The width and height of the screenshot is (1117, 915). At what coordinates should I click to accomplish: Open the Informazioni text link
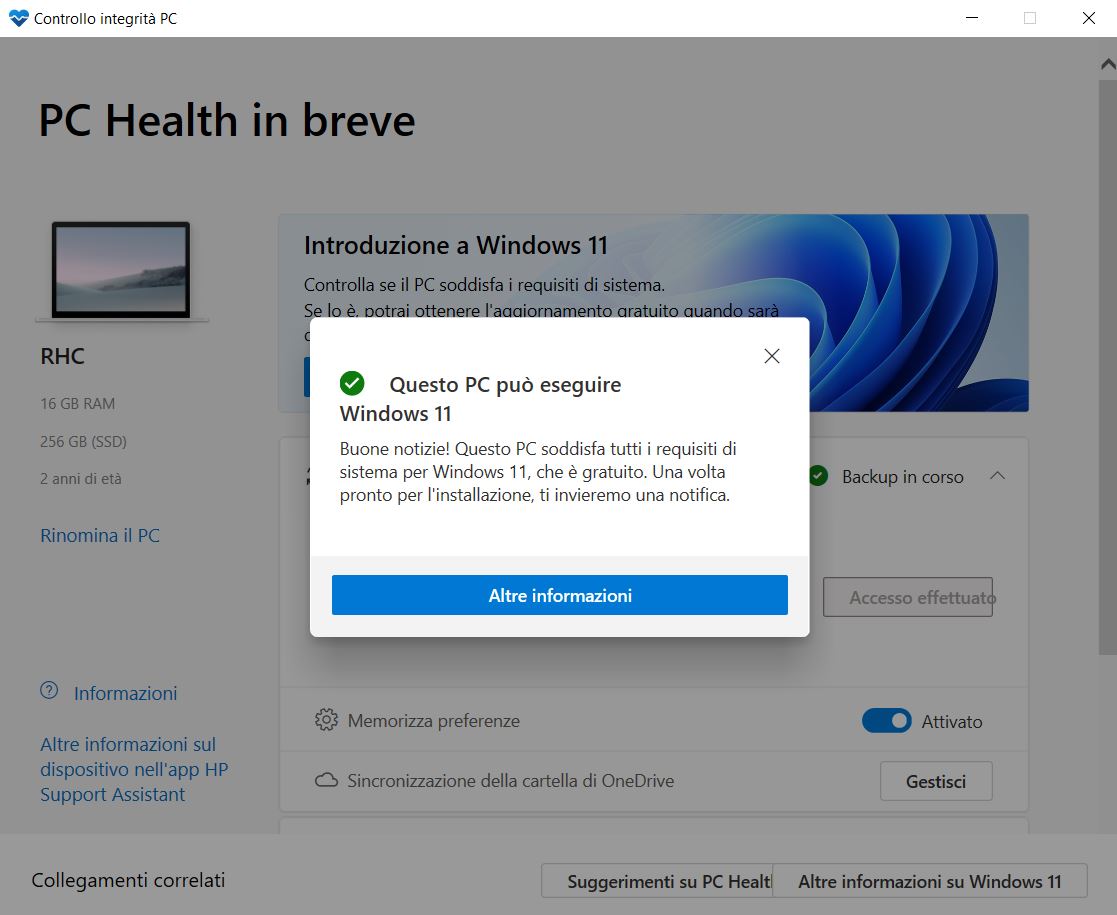[x=125, y=693]
